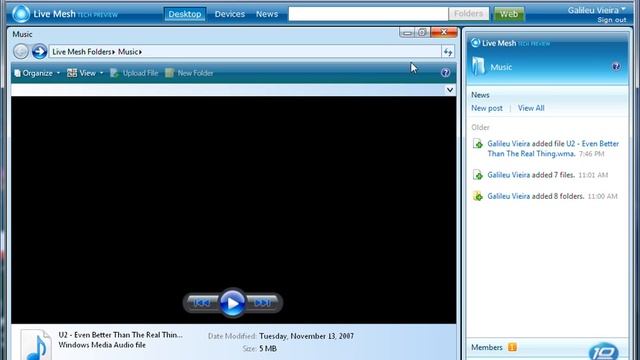Click the Windows Media Audio file label
The height and width of the screenshot is (360, 640).
(102, 345)
